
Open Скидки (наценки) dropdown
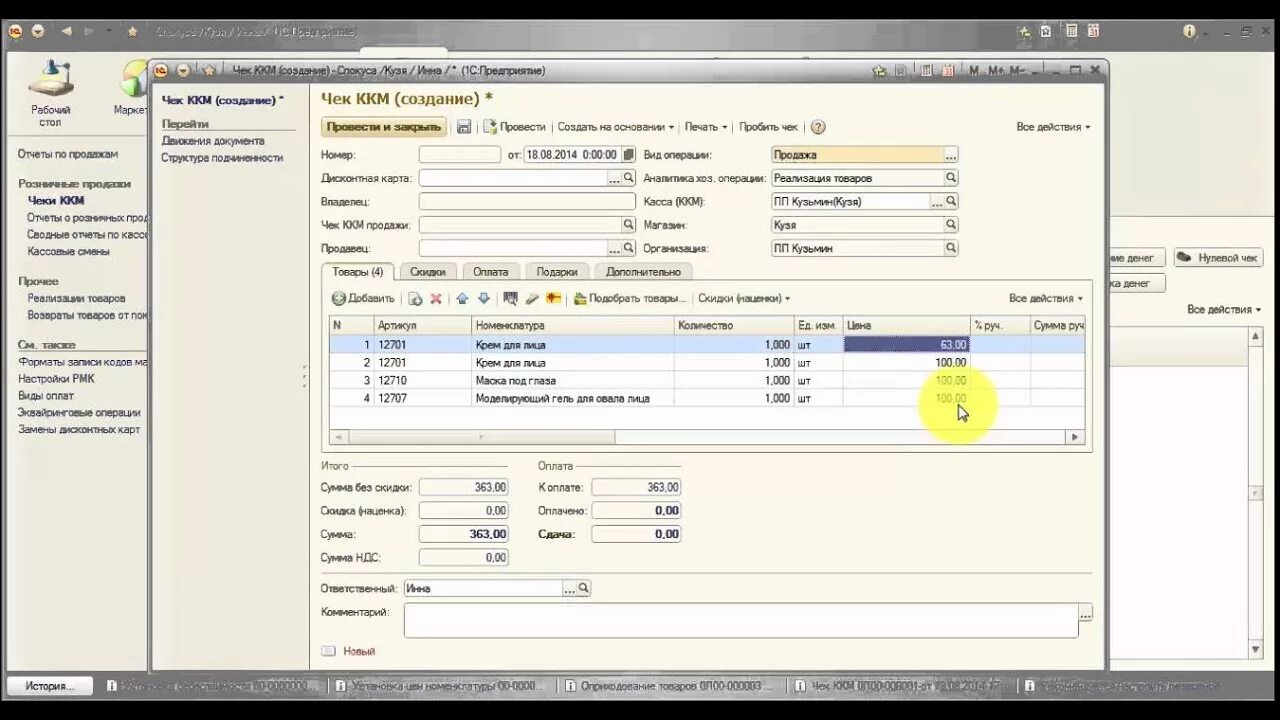pyautogui.click(x=744, y=298)
